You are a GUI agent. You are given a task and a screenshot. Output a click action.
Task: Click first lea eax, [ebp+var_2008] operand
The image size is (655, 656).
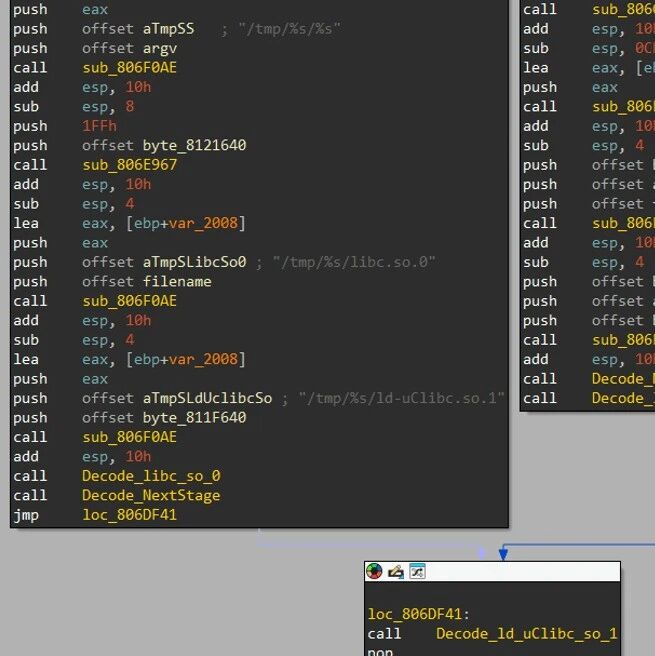point(164,223)
